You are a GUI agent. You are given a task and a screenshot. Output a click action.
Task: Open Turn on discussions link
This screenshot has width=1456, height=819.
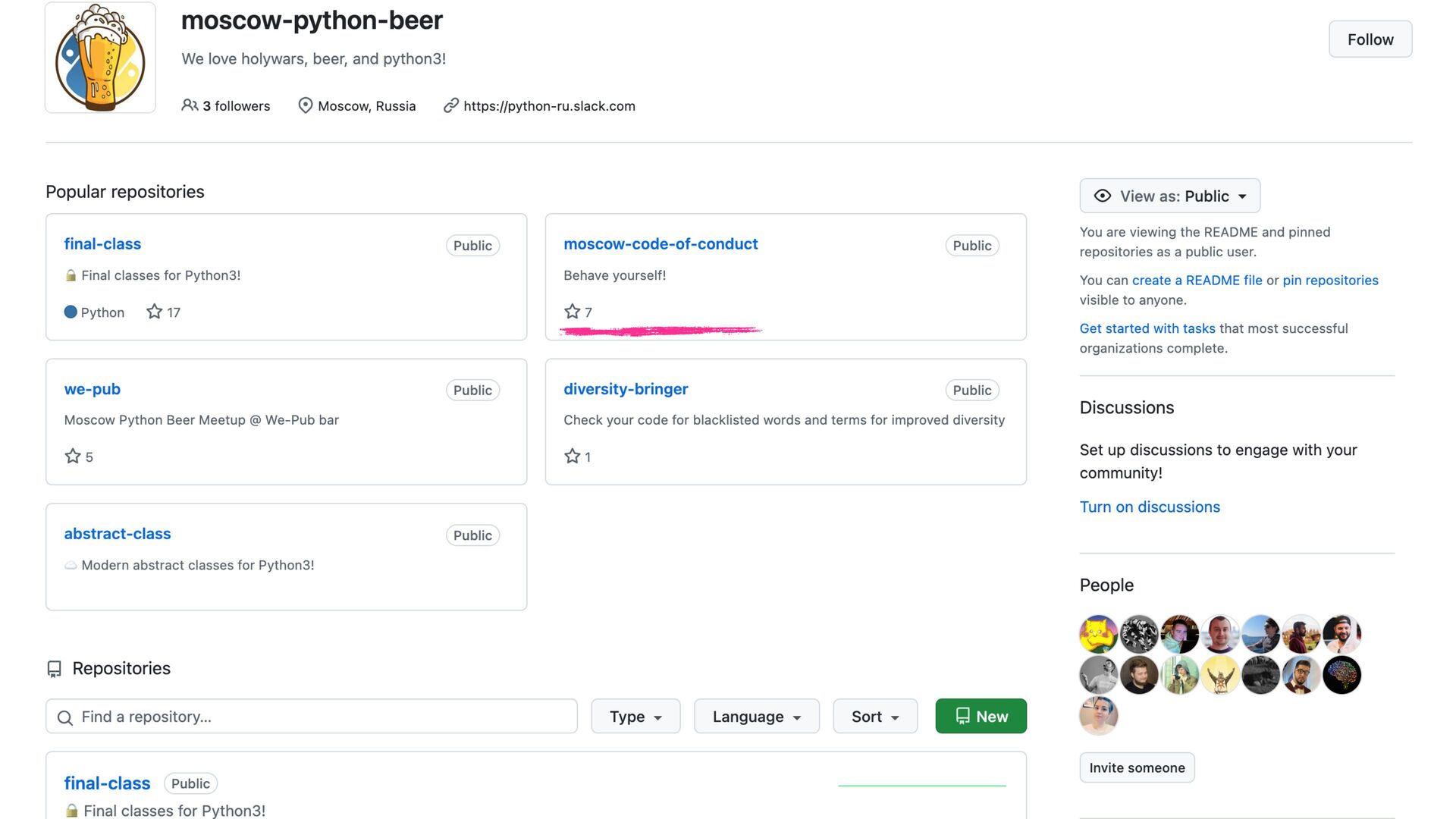click(1150, 507)
